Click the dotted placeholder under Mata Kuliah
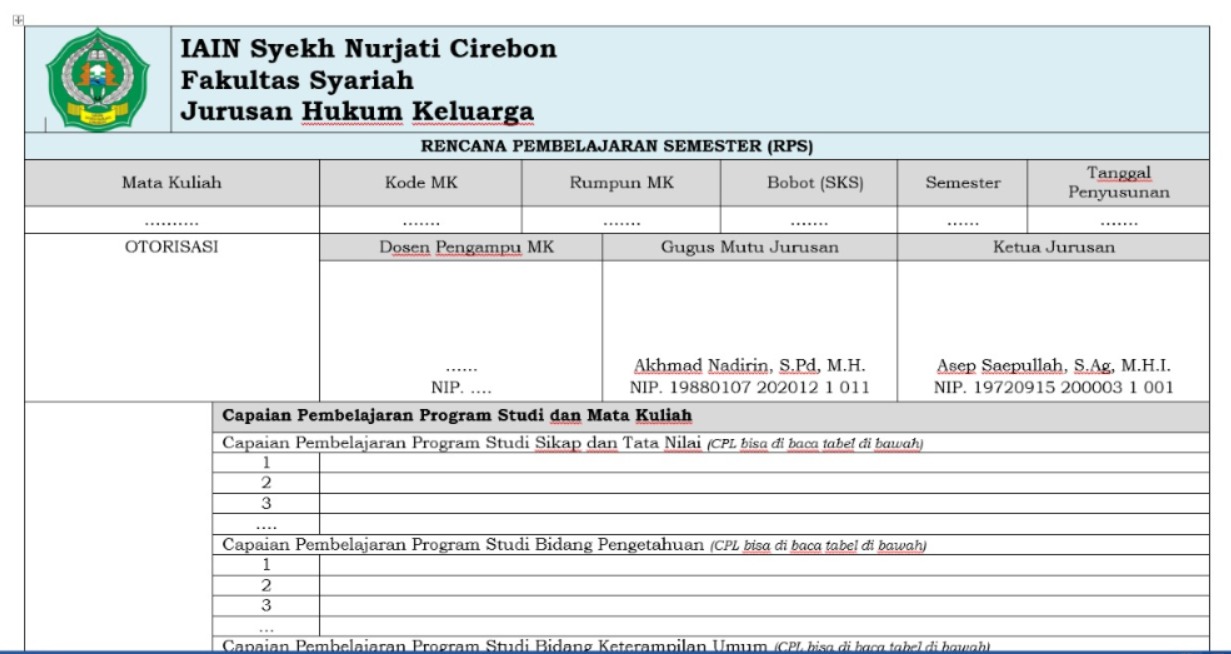The image size is (1231, 654). click(172, 222)
